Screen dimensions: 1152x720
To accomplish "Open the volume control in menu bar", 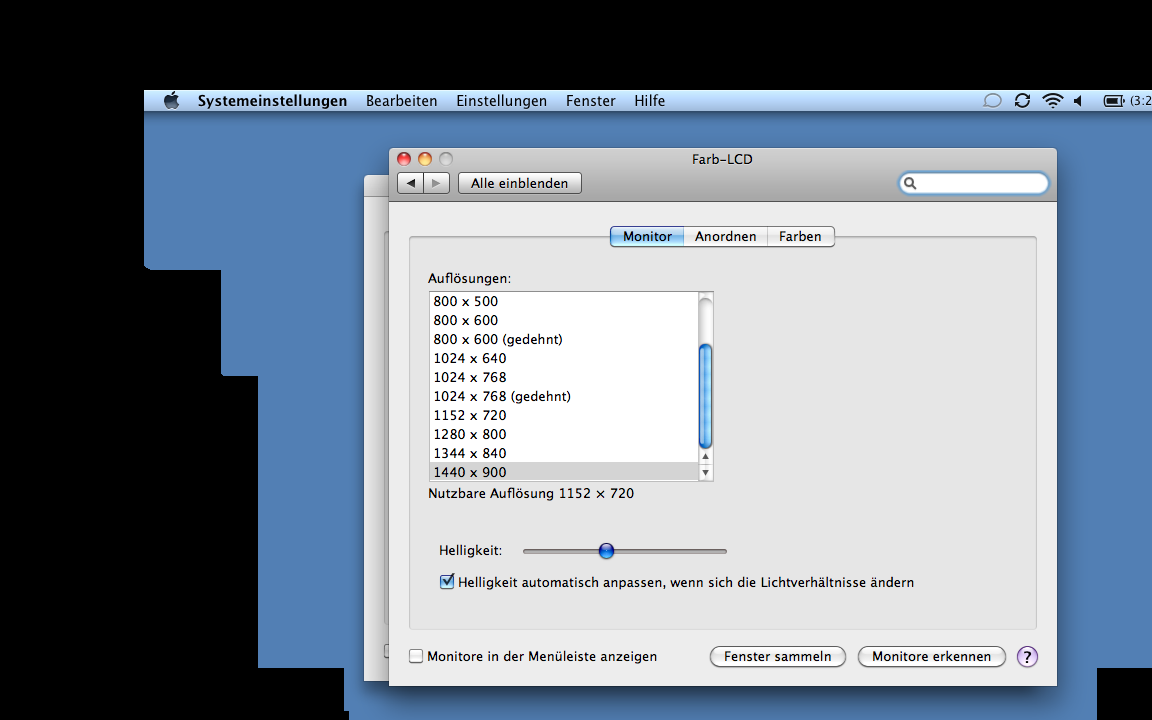I will tap(1079, 101).
